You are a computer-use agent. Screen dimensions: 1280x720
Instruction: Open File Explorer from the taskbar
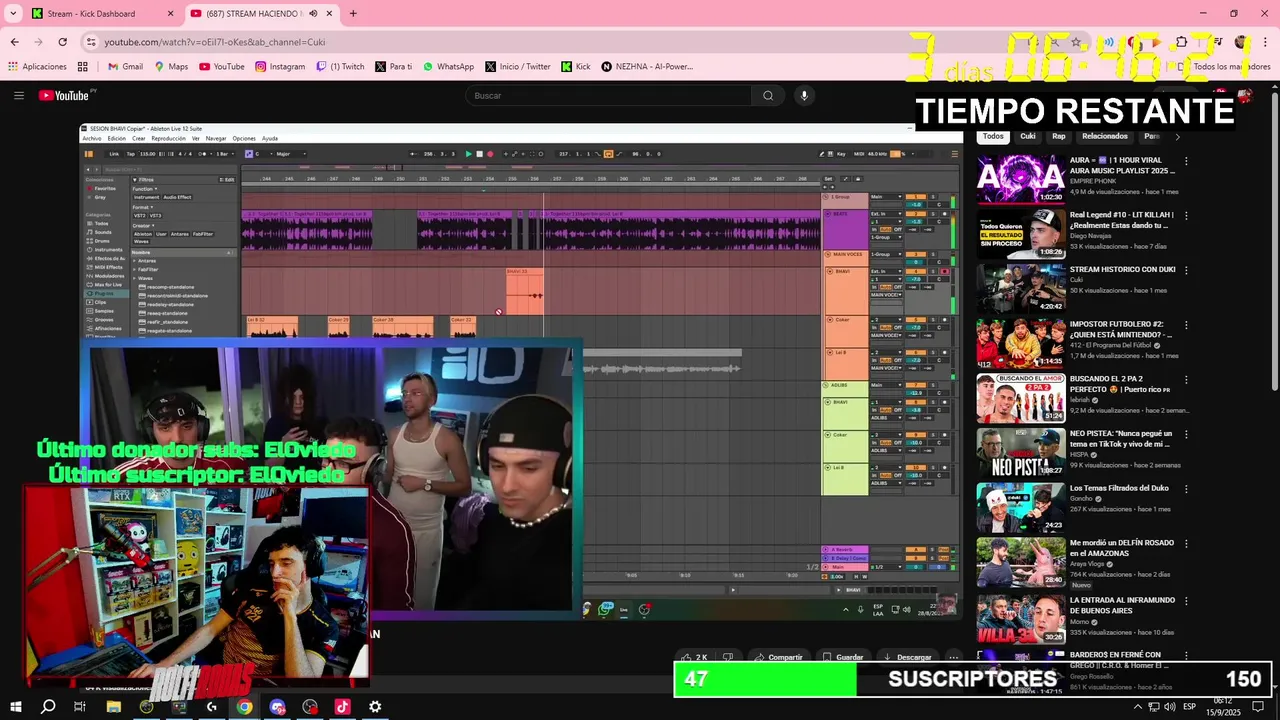(x=114, y=706)
